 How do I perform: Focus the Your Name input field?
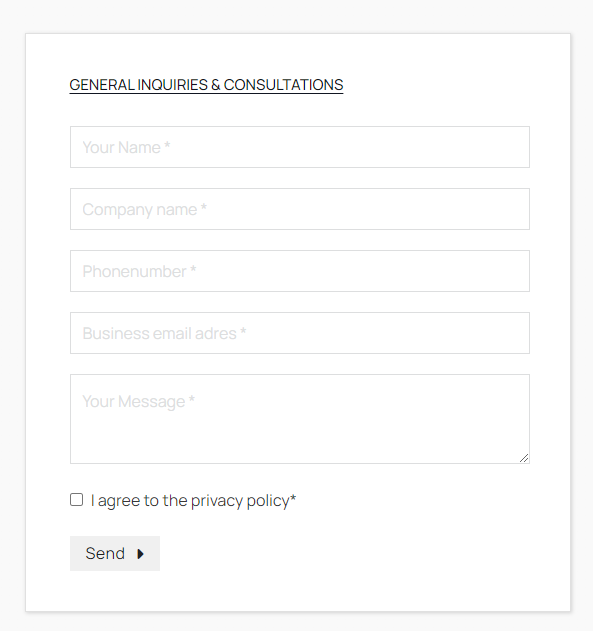click(x=300, y=147)
